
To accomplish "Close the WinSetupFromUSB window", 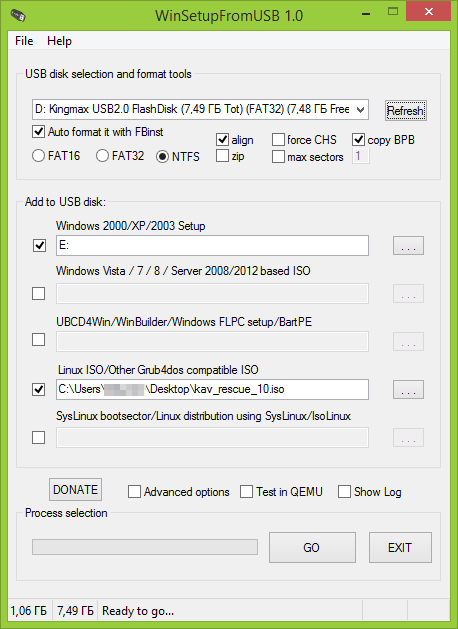I will tap(428, 11).
